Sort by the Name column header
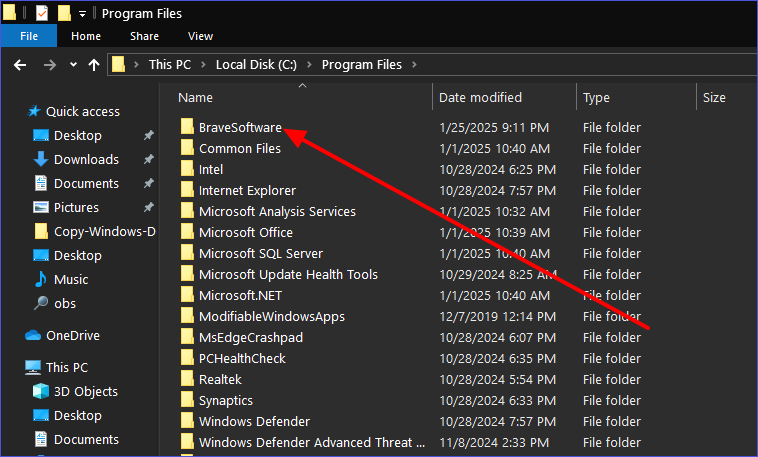 coord(195,98)
